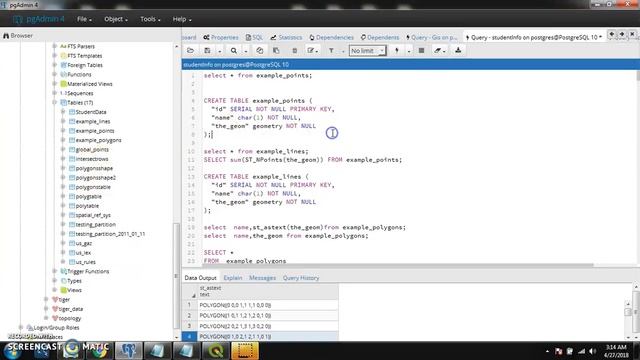The height and width of the screenshot is (360, 640).
Task: Select result row 2 POLYGON cell
Action: pyautogui.click(x=268, y=316)
